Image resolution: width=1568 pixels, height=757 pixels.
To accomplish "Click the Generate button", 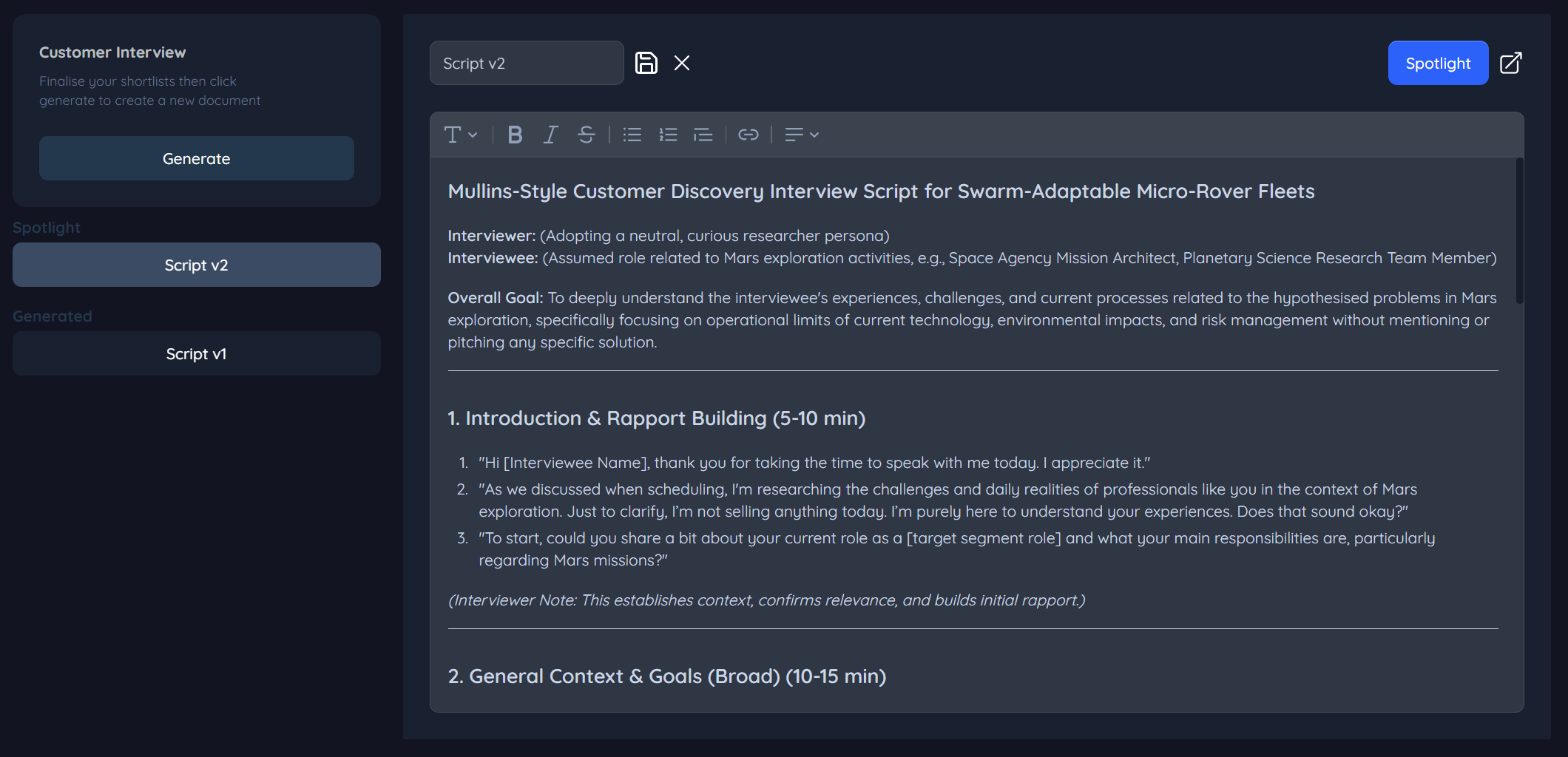I will [197, 158].
